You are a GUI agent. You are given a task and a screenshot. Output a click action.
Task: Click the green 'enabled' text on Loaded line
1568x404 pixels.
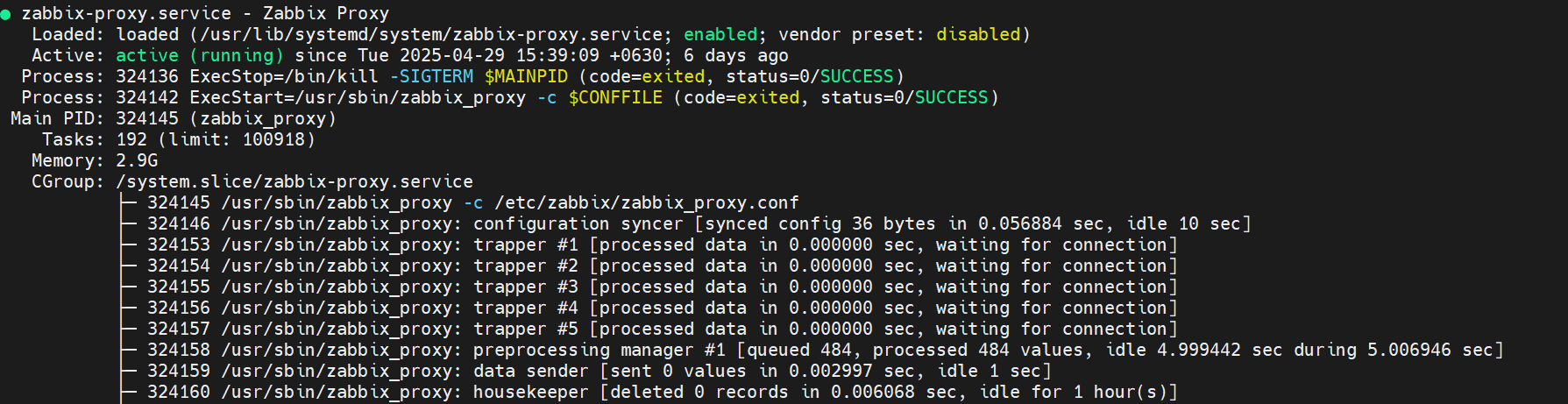click(x=720, y=34)
